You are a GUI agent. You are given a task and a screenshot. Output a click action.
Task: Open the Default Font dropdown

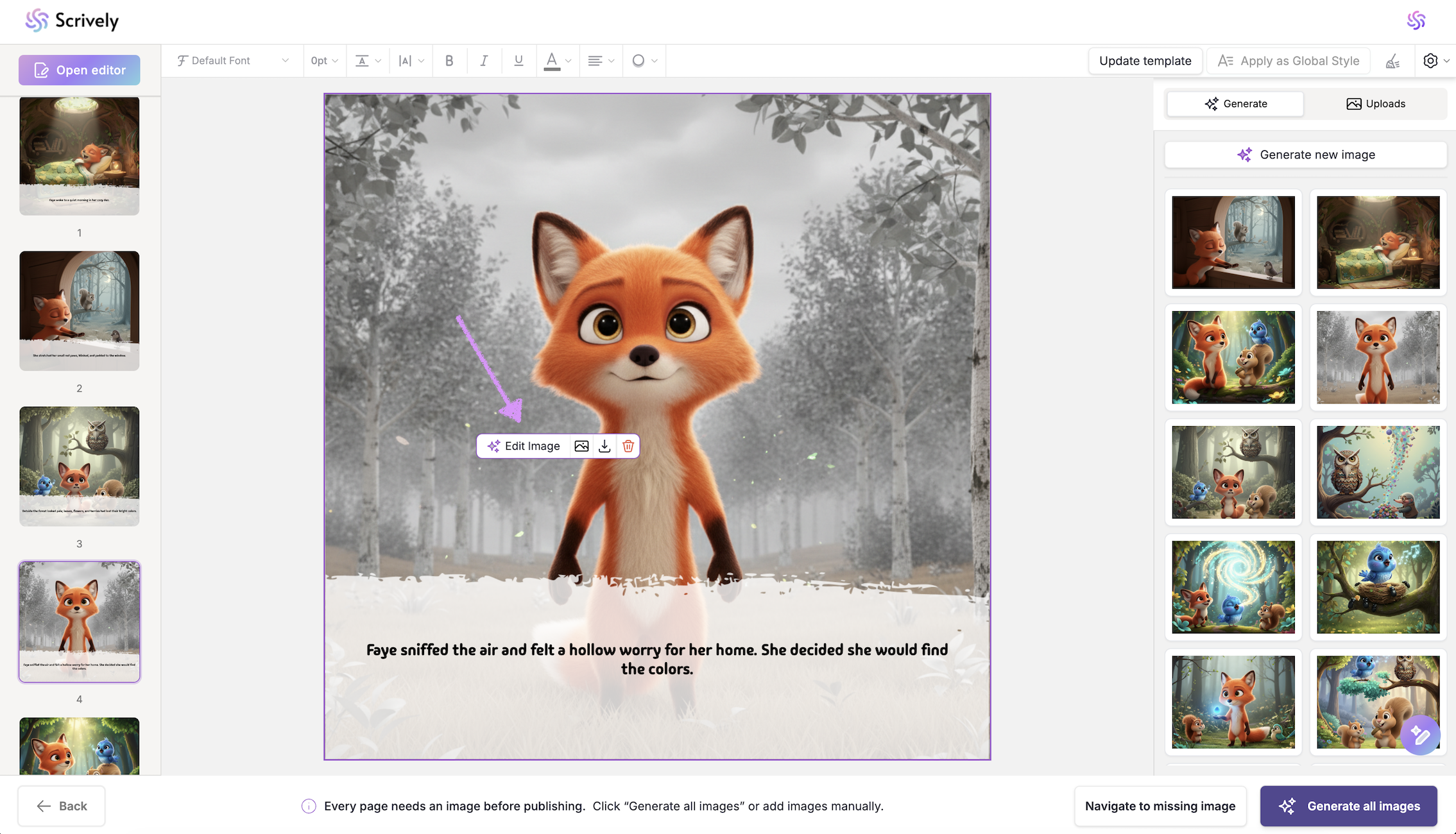[232, 61]
